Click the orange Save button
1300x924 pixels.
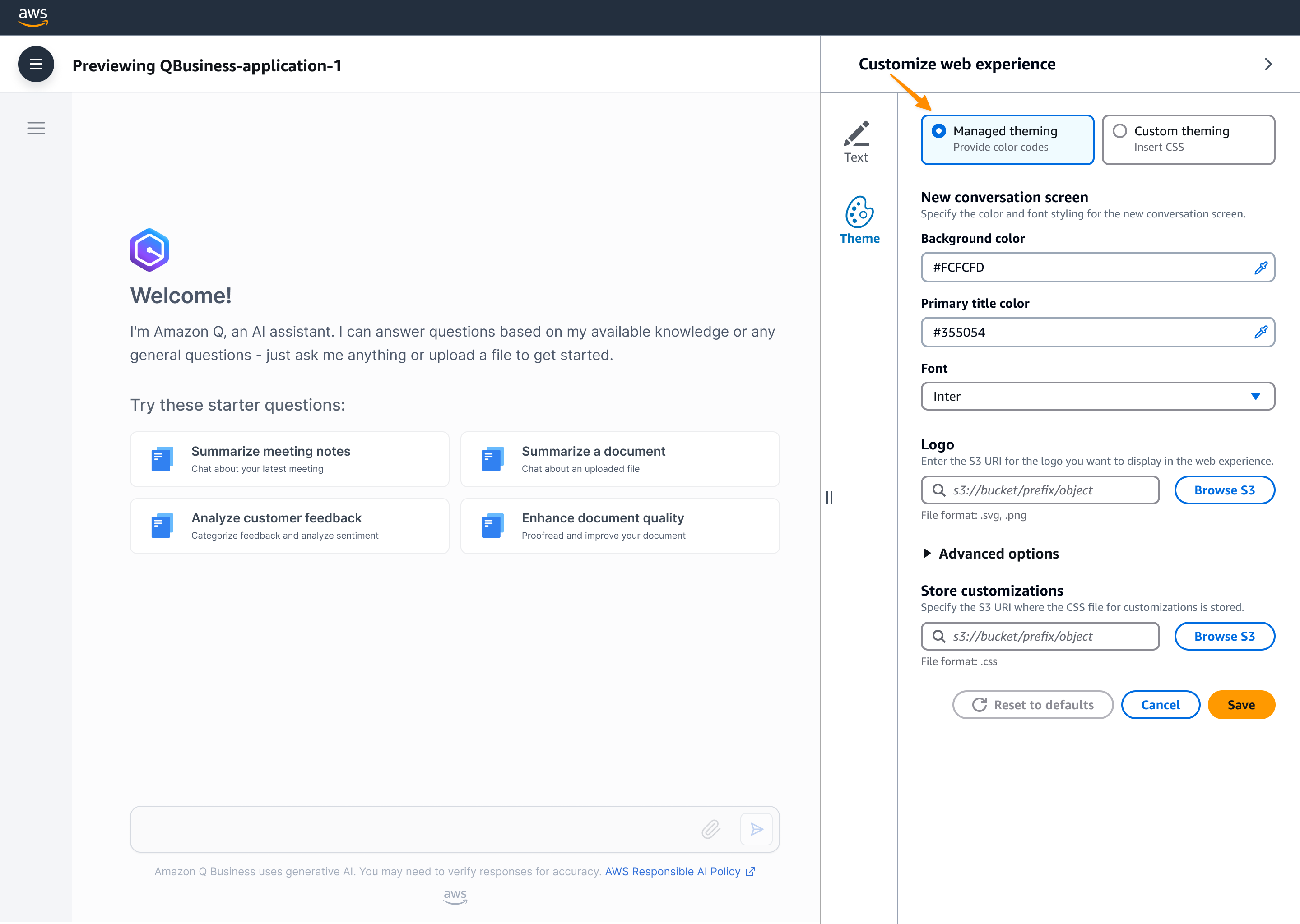click(1240, 705)
